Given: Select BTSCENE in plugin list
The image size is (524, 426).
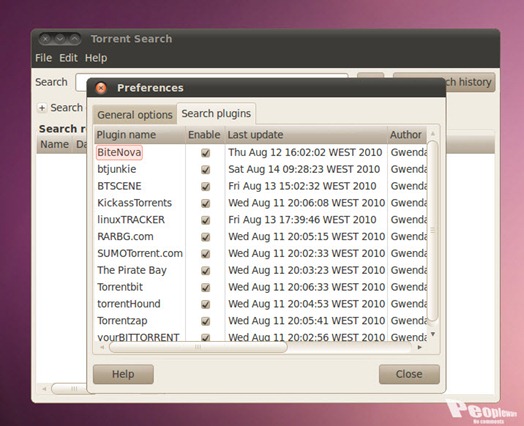Looking at the screenshot, I should pos(119,186).
